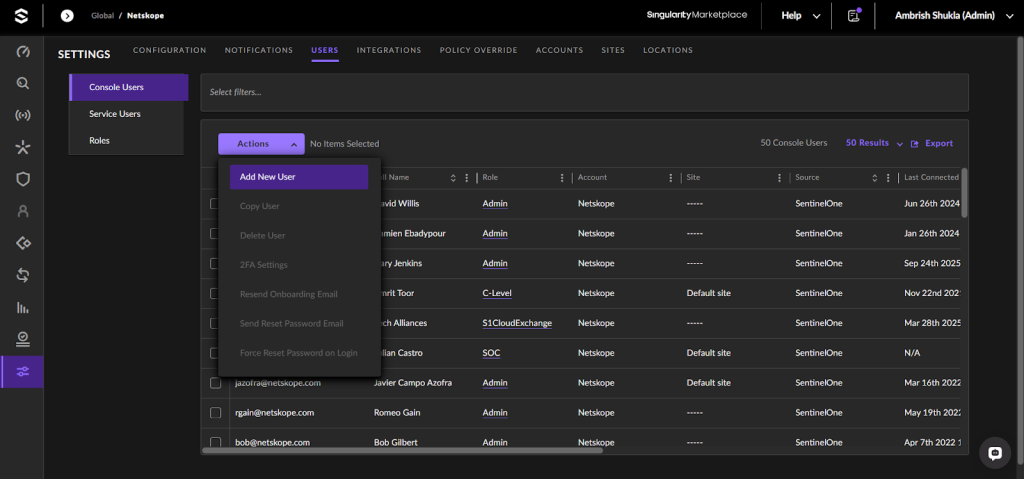Open the S1CloudExchange role link
The height and width of the screenshot is (479, 1024).
click(x=517, y=323)
